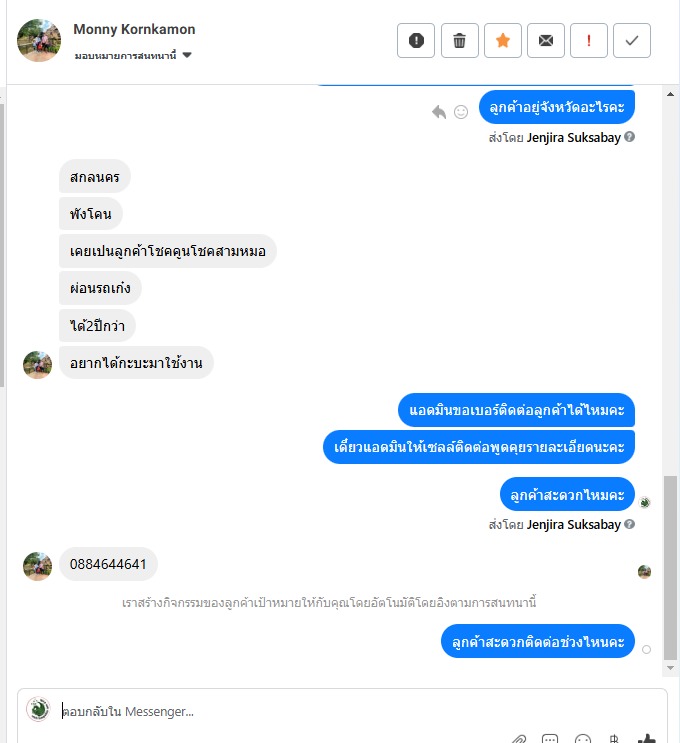The height and width of the screenshot is (743, 680).
Task: Open the assign conversation dropdown under Monny Kornkamon
Action: pyautogui.click(x=133, y=55)
